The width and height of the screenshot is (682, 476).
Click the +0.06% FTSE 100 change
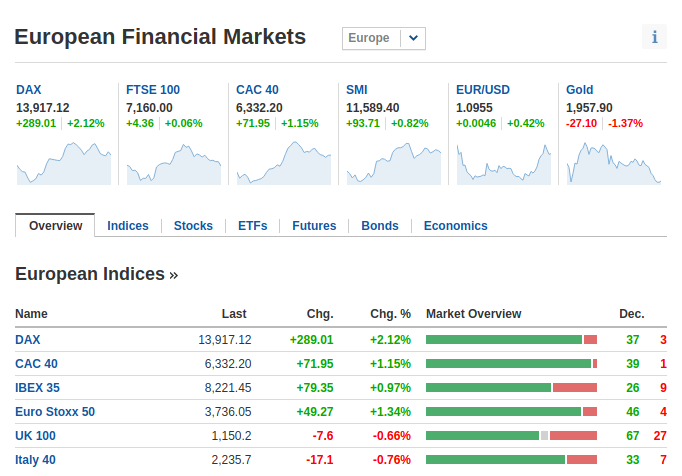(184, 123)
